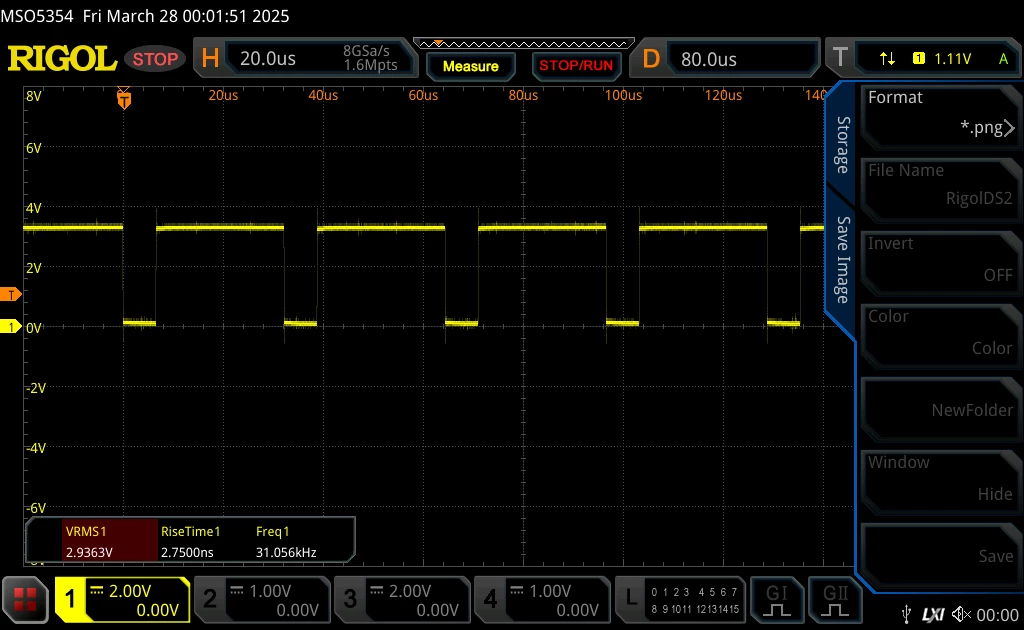Click the orange trigger level T marker on left
The image size is (1024, 630).
coord(10,294)
